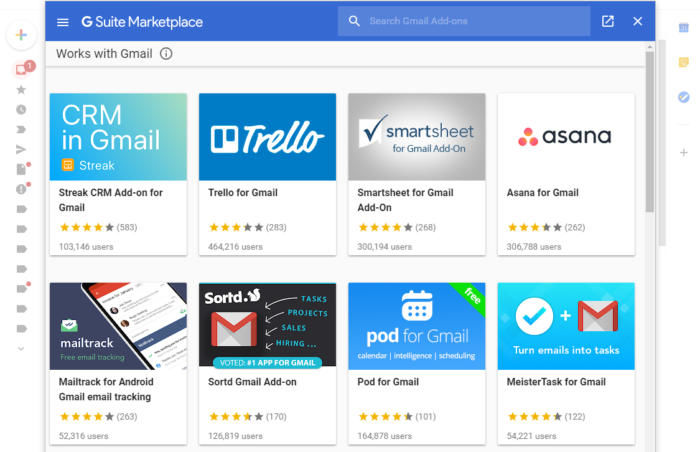
Task: Expand More labels chevron in sidebar
Action: click(21, 348)
